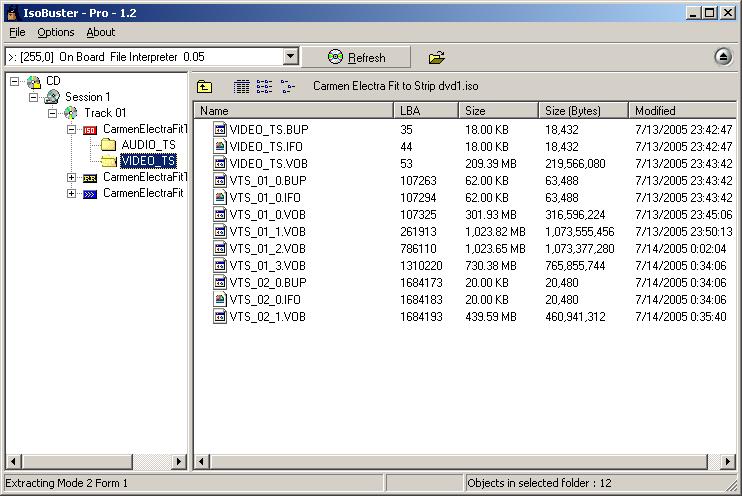Select the AUDIO_TS folder
Screen dimensions: 742x496
149,145
